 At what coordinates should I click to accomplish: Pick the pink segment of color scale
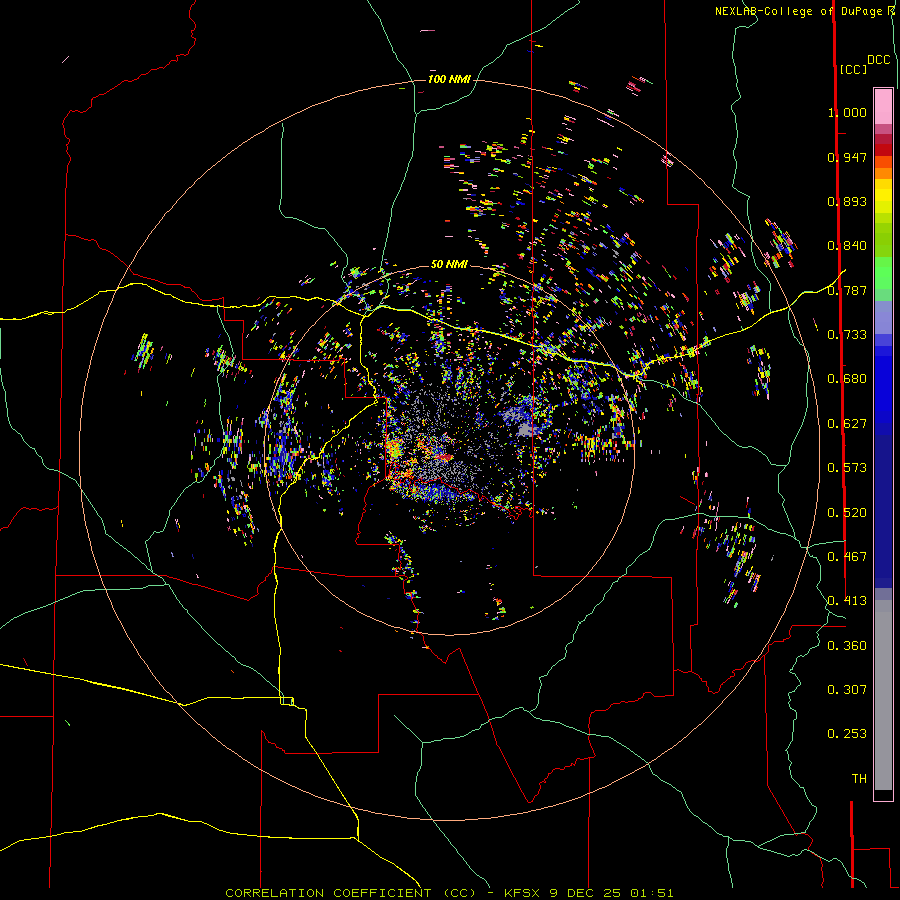pos(883,107)
